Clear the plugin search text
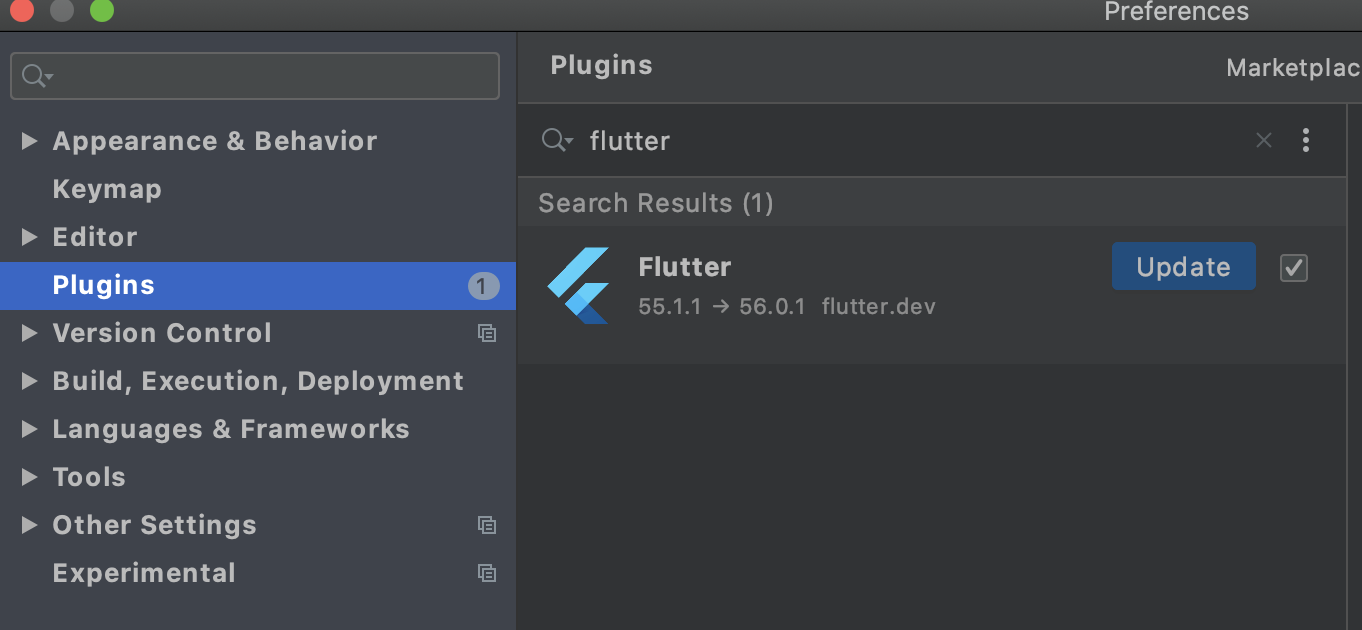 click(x=1264, y=141)
